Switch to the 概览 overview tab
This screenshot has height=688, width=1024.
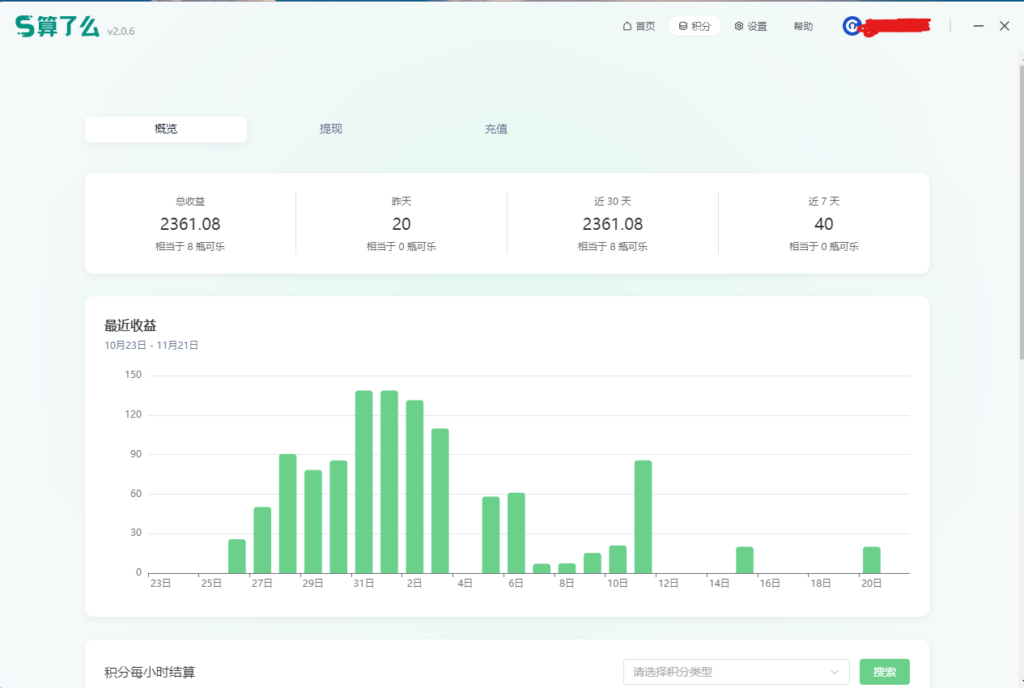click(x=166, y=129)
